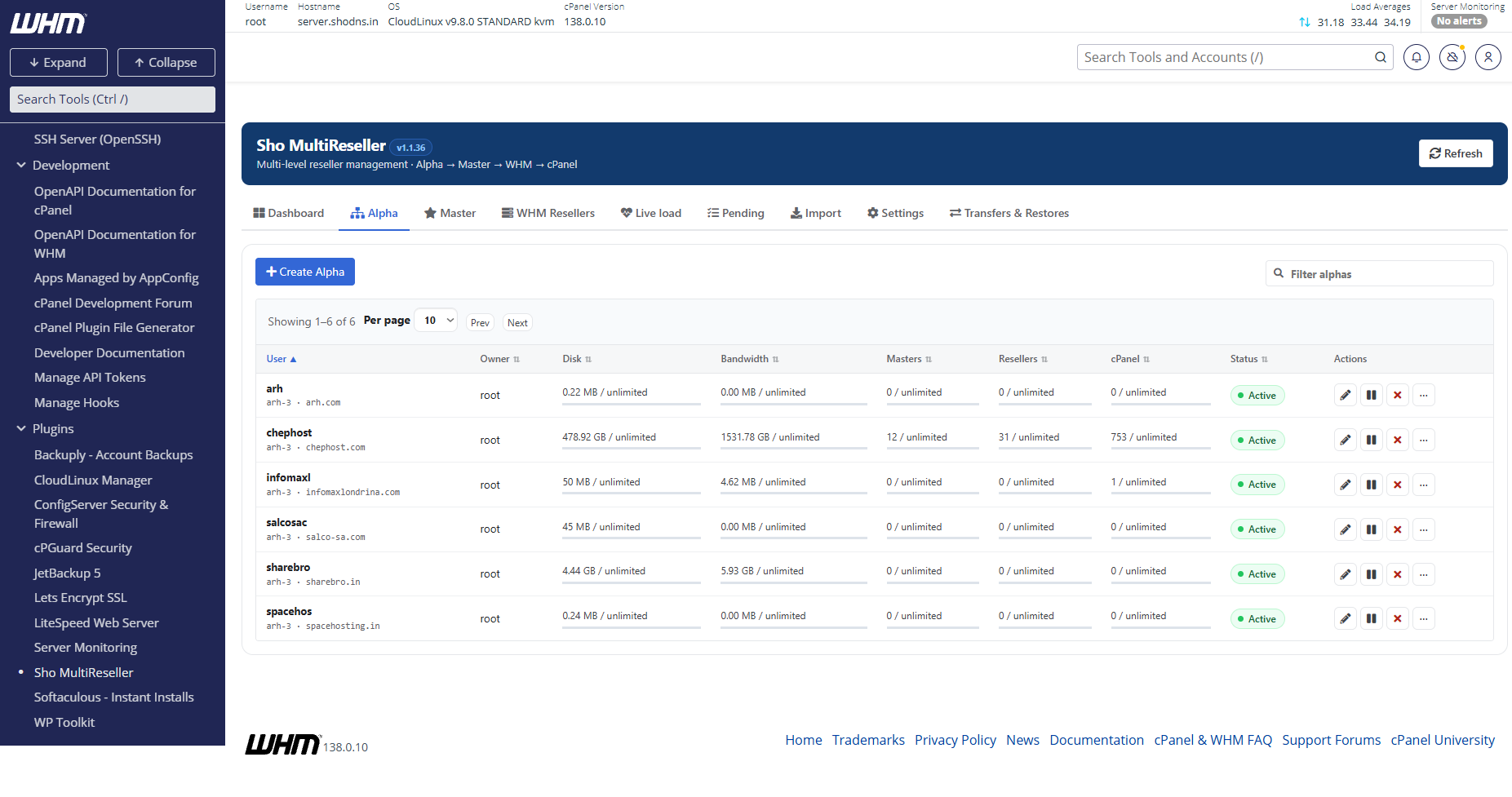Suspend the infomaxl alpha using pause icon
The width and height of the screenshot is (1512, 797).
(x=1372, y=485)
